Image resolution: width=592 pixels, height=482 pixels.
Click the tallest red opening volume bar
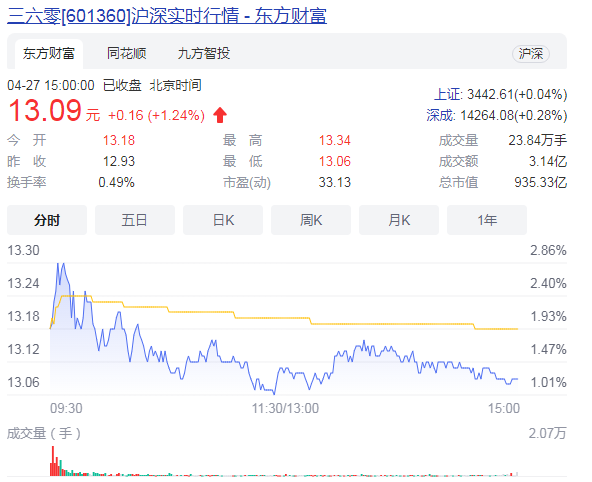[x=53, y=461]
